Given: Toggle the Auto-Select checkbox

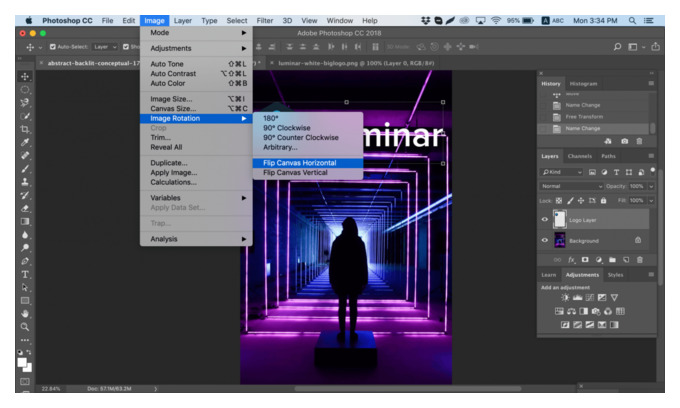Looking at the screenshot, I should pos(52,47).
